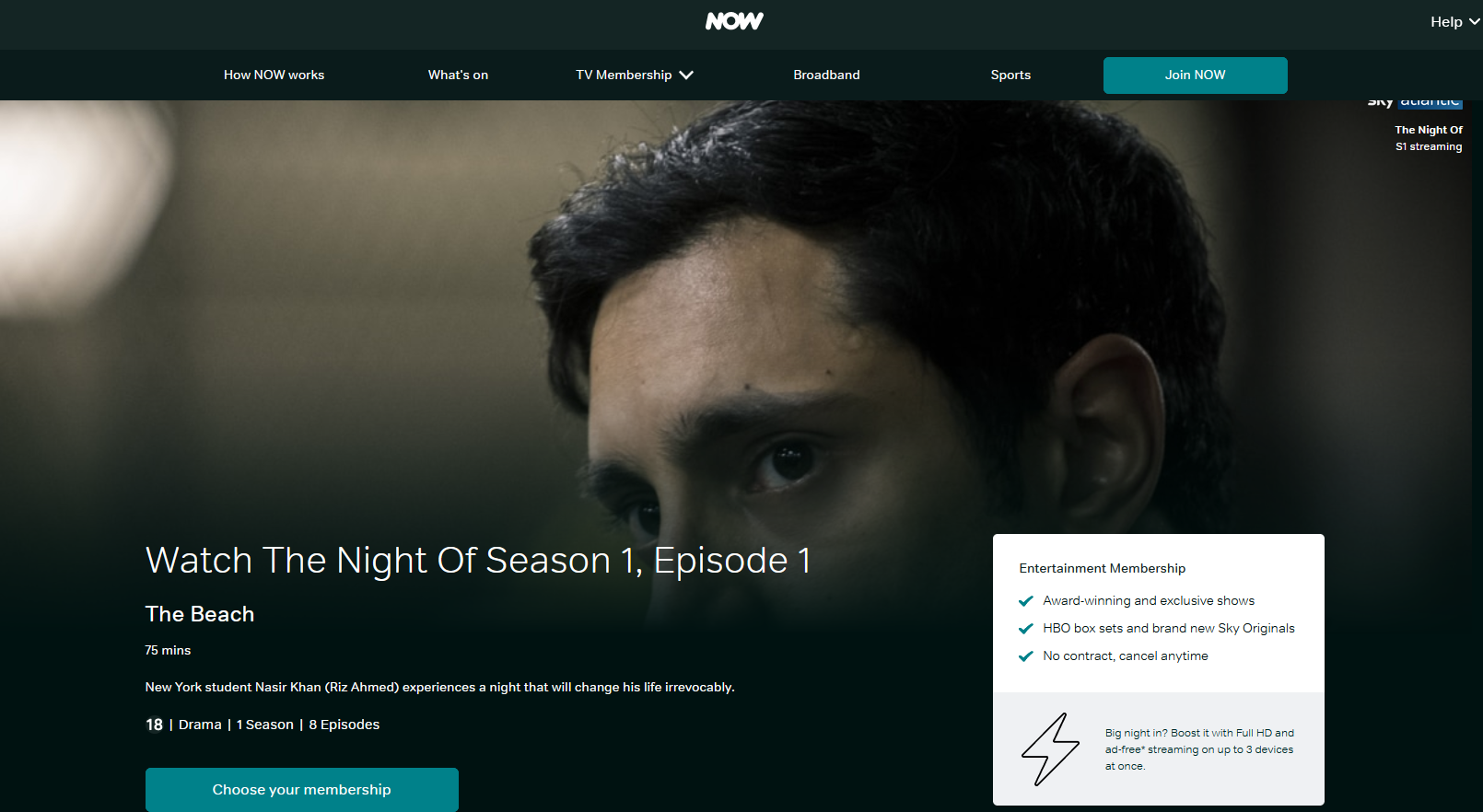
Task: Click the lightning bolt Boost icon
Action: click(1050, 749)
